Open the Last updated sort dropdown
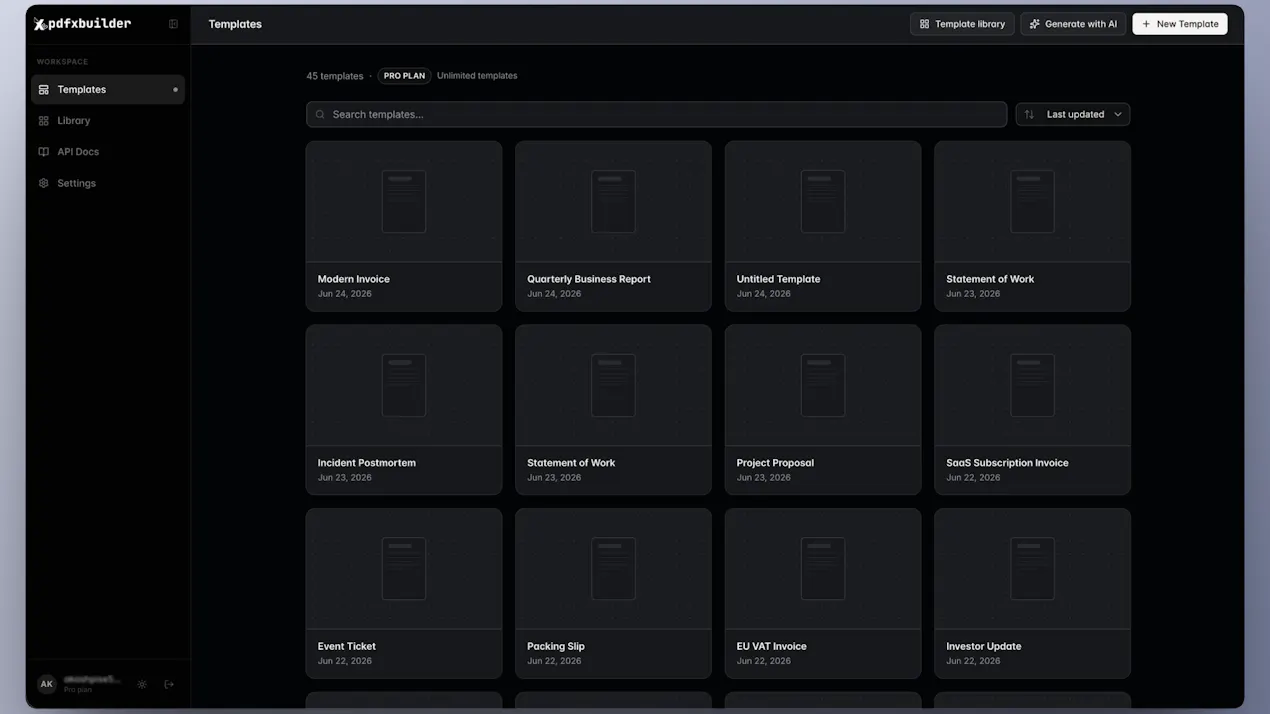Viewport: 1270px width, 714px height. pos(1073,114)
